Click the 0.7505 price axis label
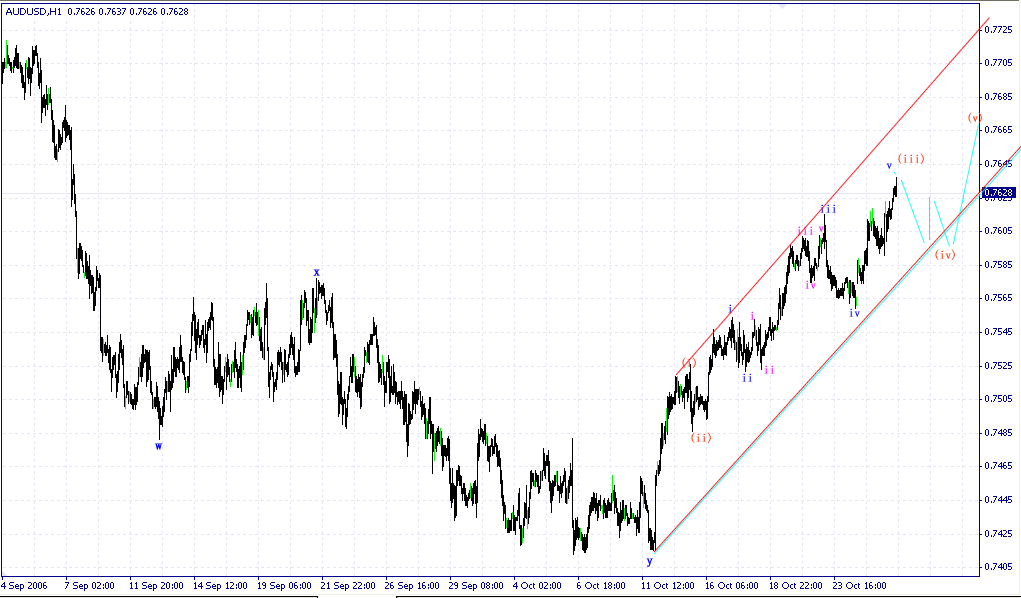This screenshot has width=1021, height=598. [x=998, y=399]
